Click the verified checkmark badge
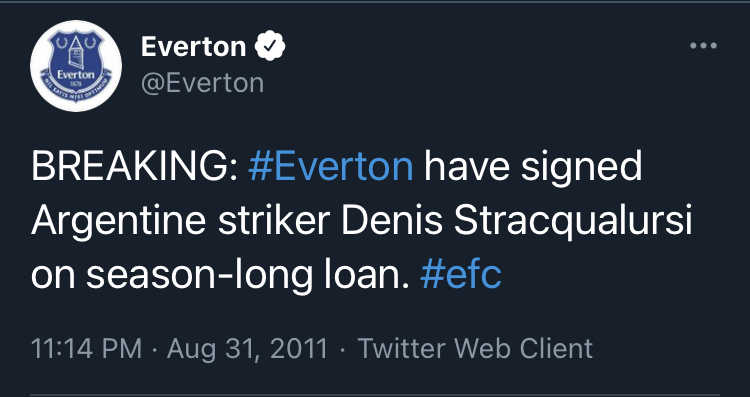Screen dimensions: 750x397 coord(270,46)
